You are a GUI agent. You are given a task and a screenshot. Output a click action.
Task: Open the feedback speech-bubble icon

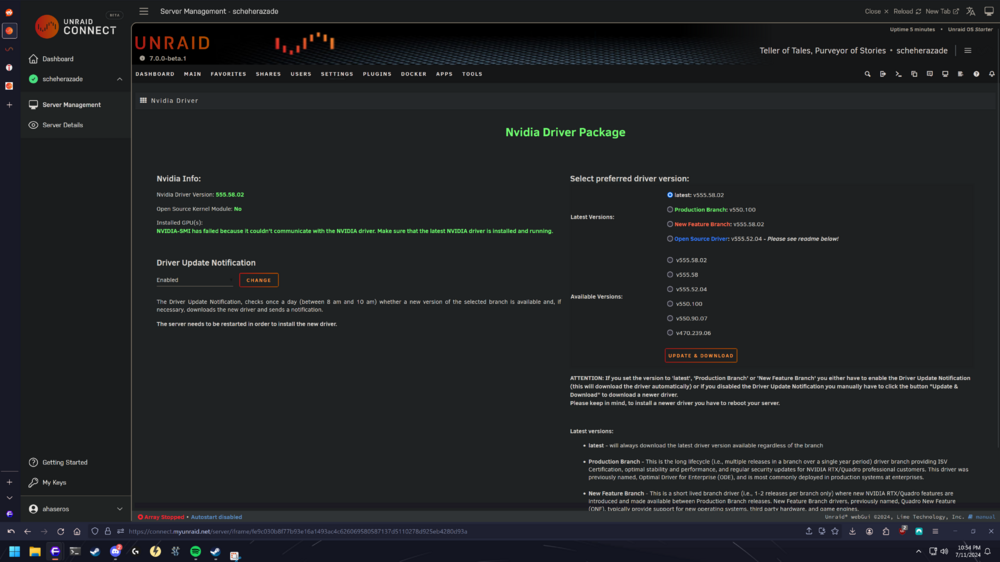930,74
